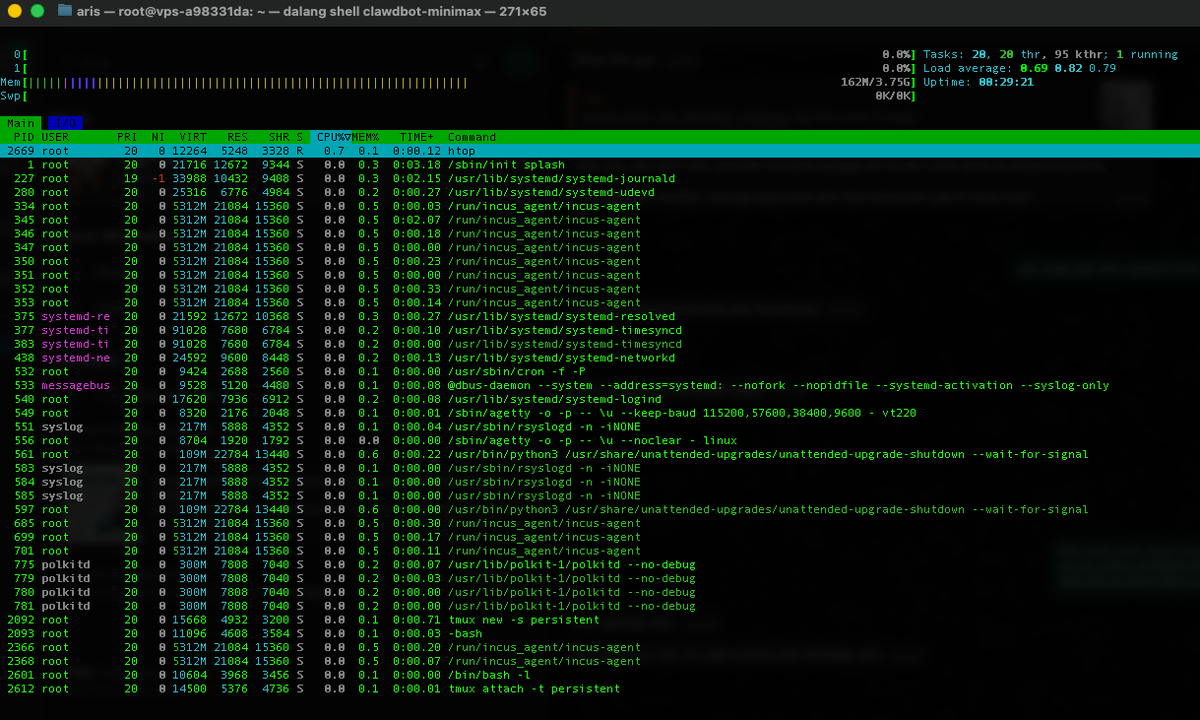Sort by the TIME+ column header

(417, 137)
